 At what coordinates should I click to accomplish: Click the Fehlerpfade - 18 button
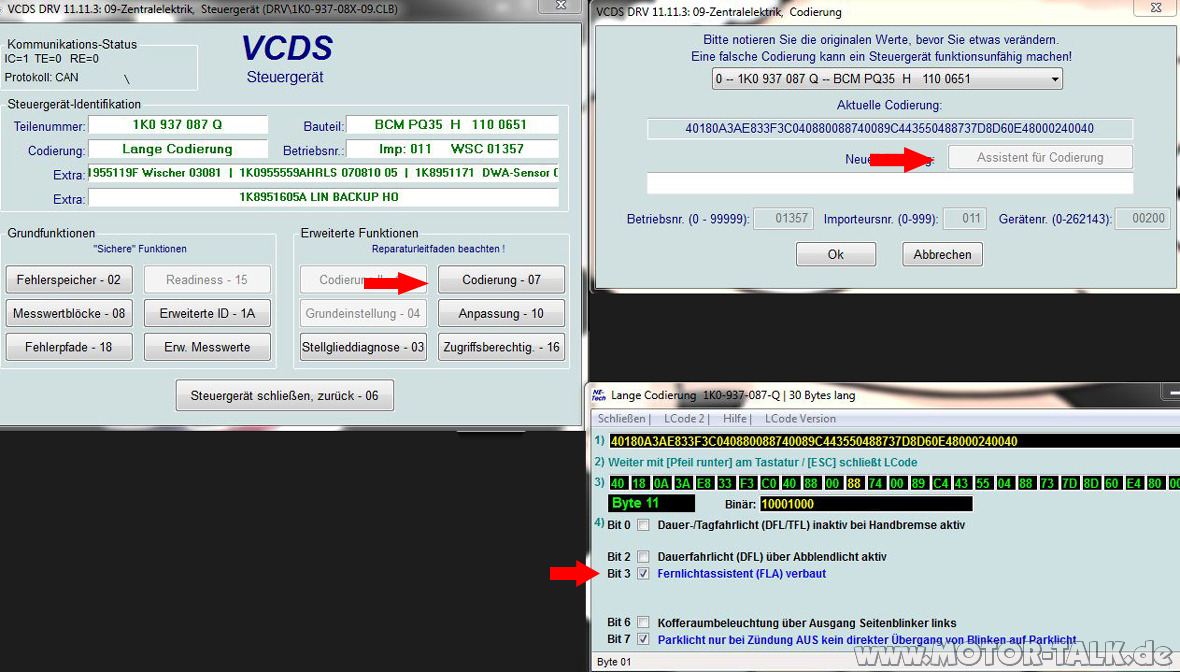click(68, 347)
